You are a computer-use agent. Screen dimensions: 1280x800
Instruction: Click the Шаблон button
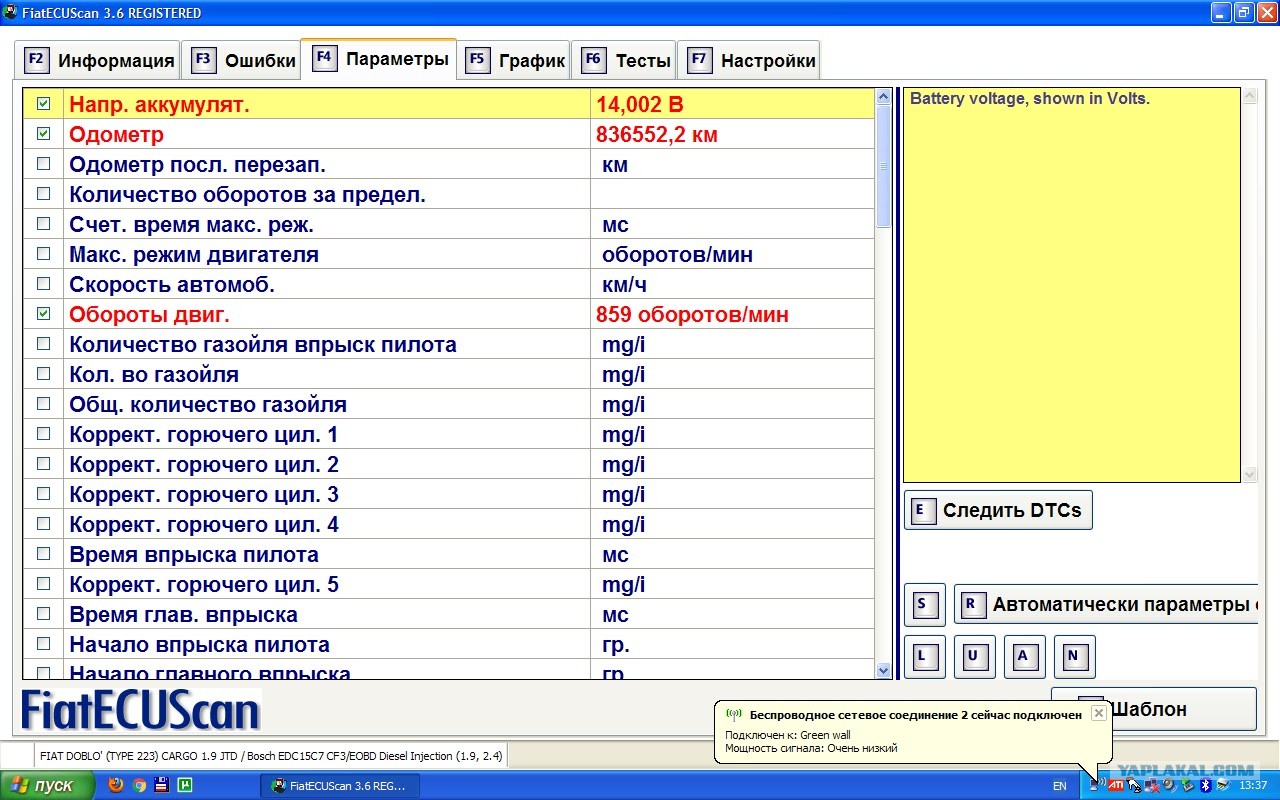click(1153, 709)
